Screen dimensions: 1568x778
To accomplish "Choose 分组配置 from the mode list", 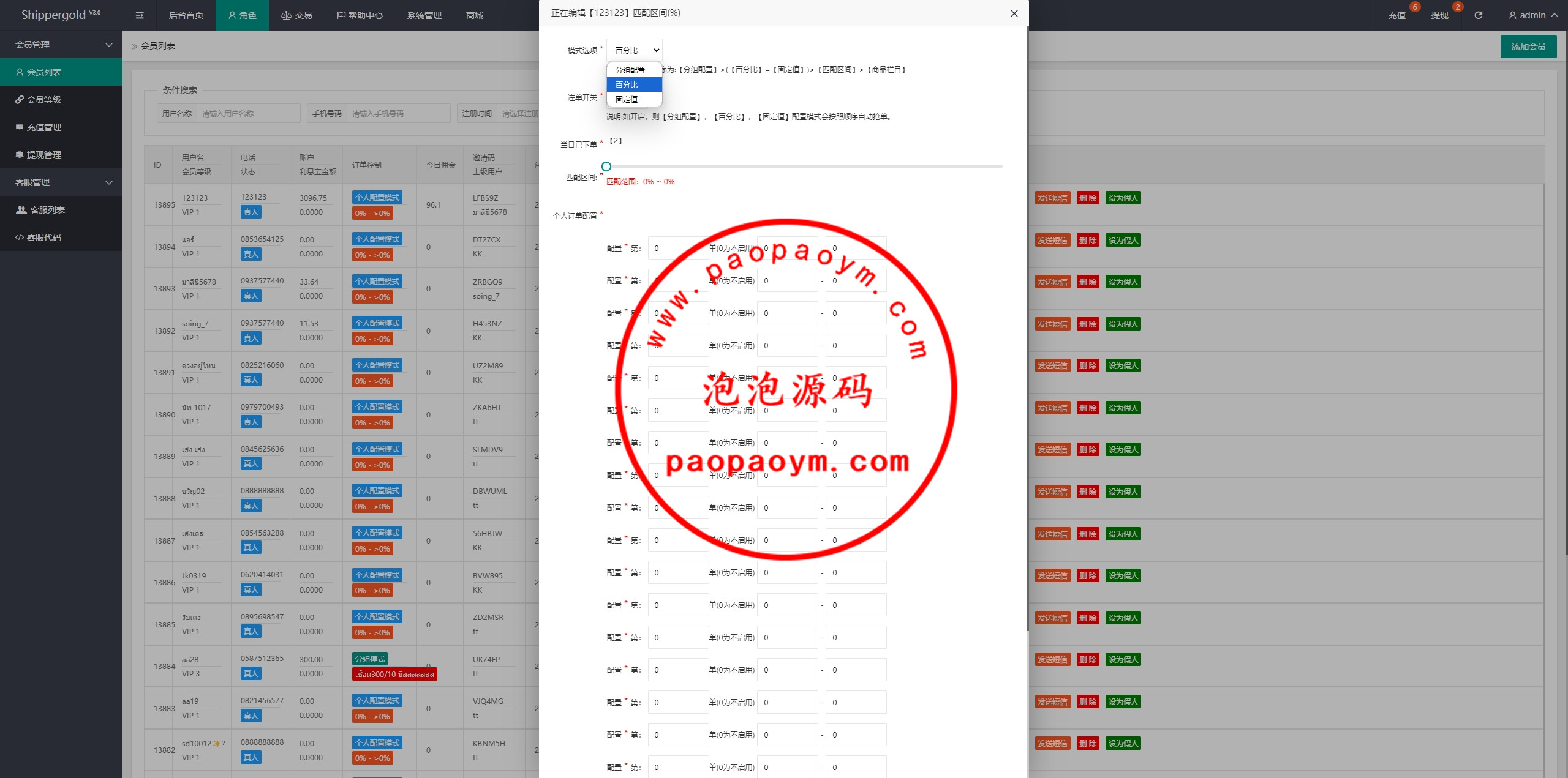I will click(635, 70).
